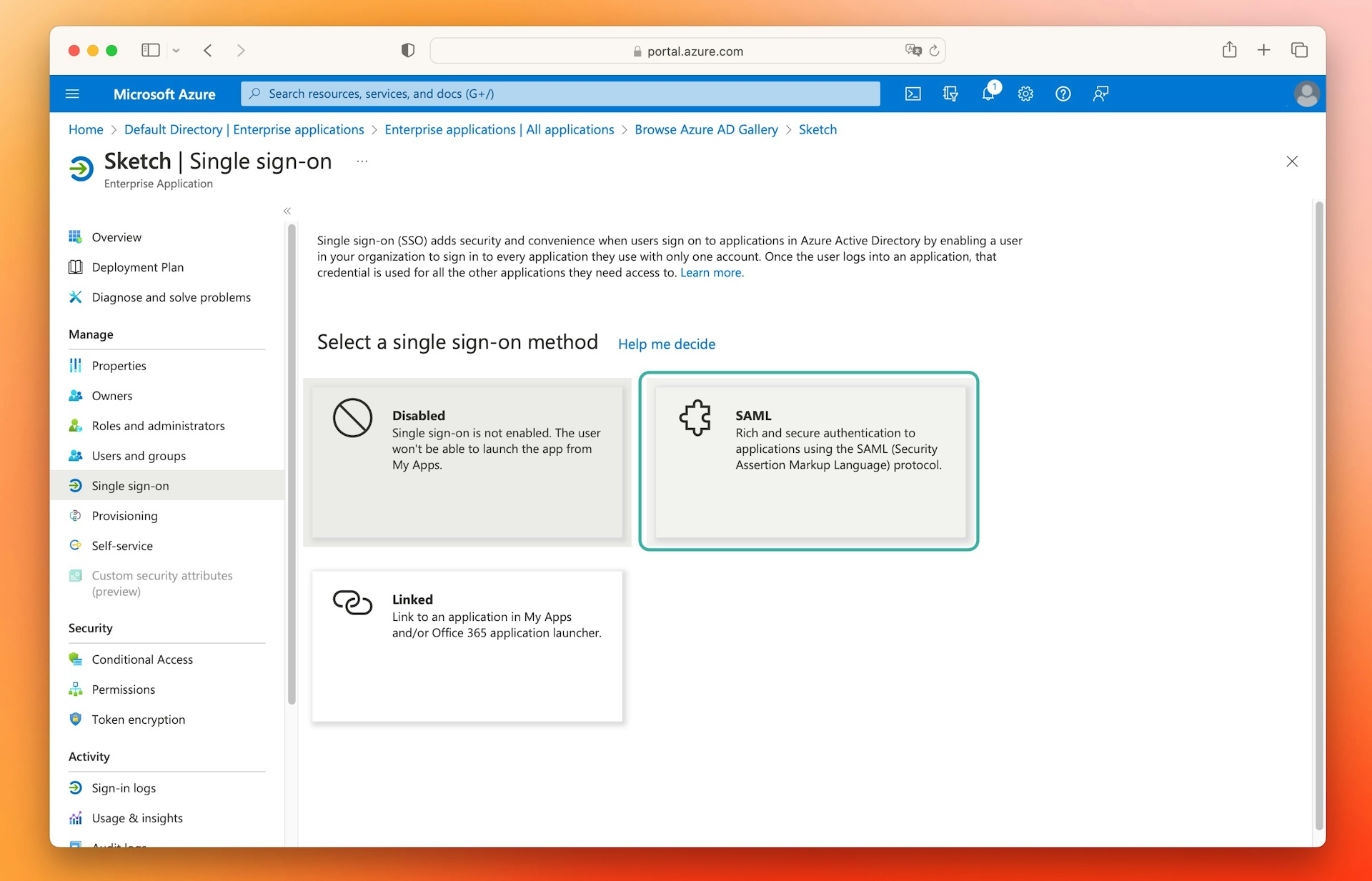This screenshot has height=881, width=1372.
Task: Click the main pane vertical scrollbar
Action: 1319,515
